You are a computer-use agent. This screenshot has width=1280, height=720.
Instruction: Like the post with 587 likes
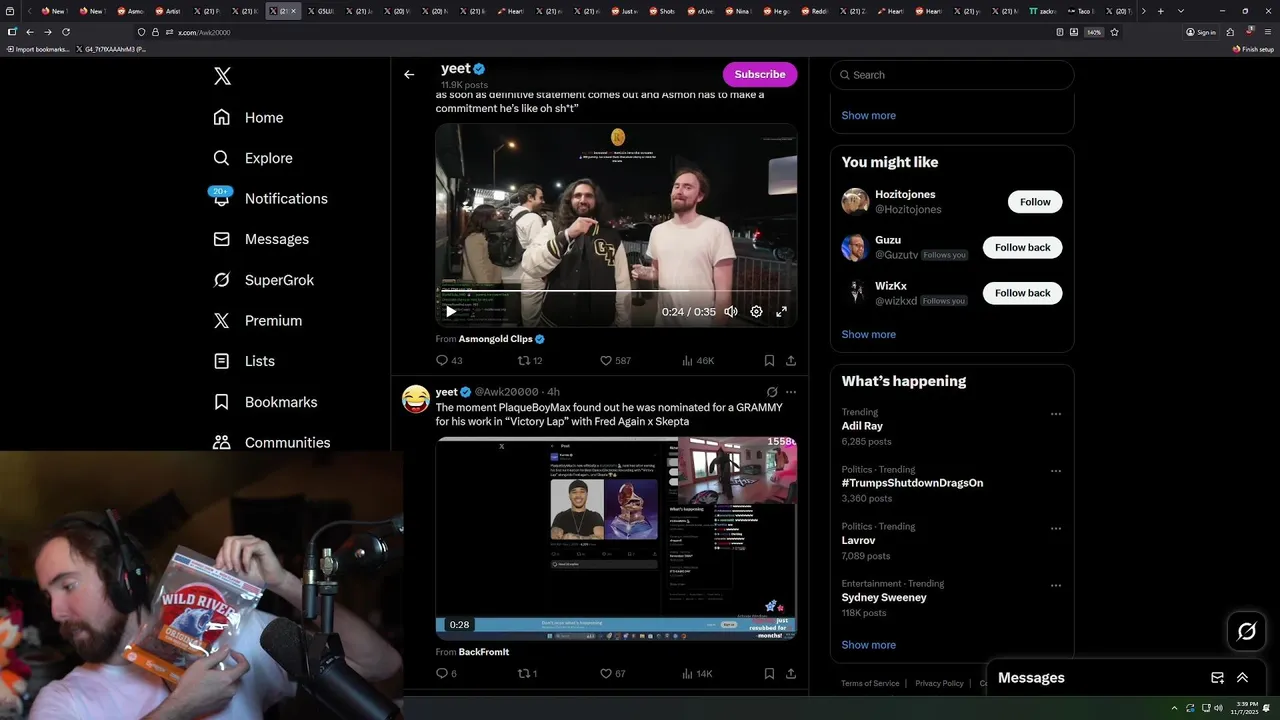[x=615, y=360]
